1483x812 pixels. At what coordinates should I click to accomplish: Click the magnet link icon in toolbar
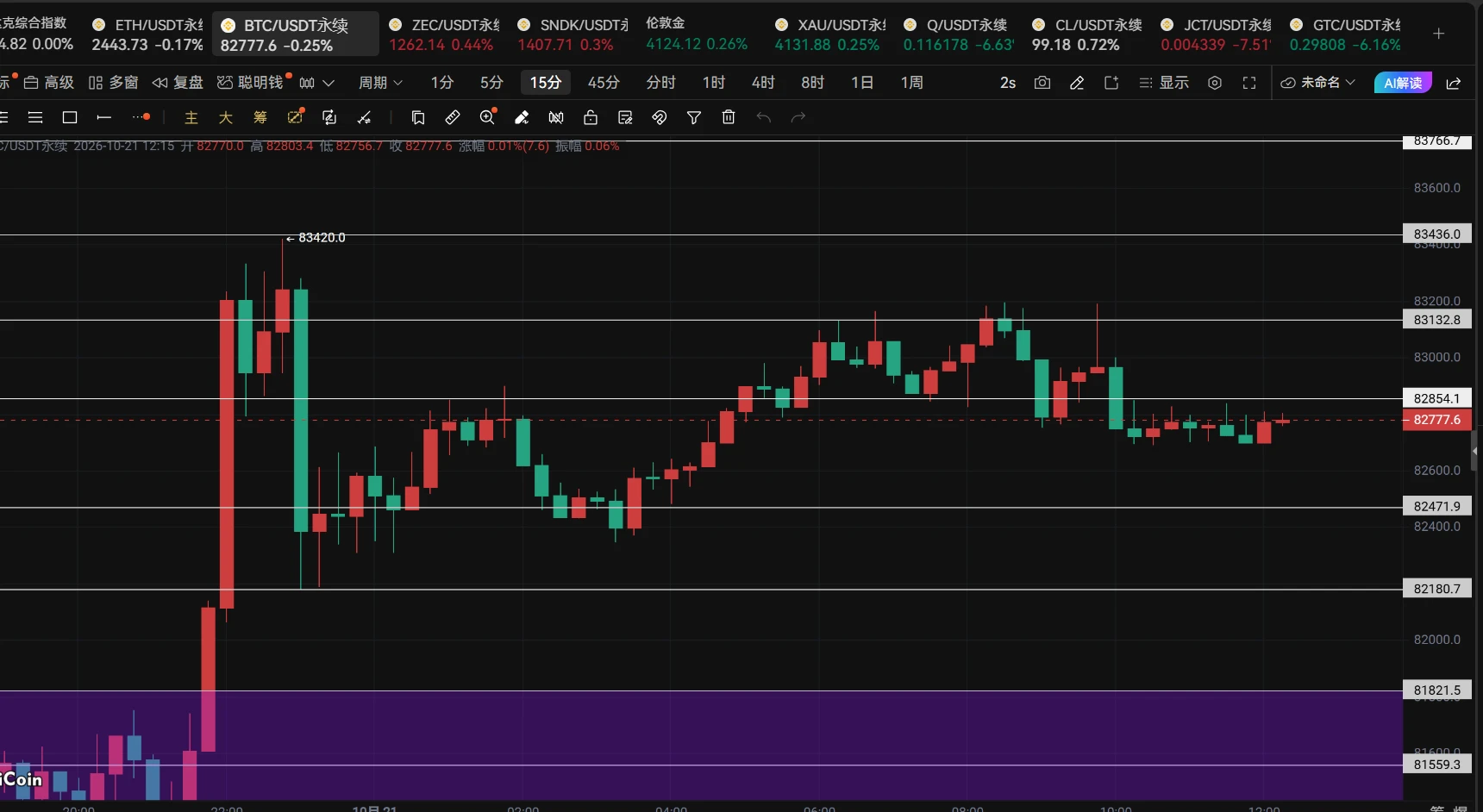[x=660, y=117]
